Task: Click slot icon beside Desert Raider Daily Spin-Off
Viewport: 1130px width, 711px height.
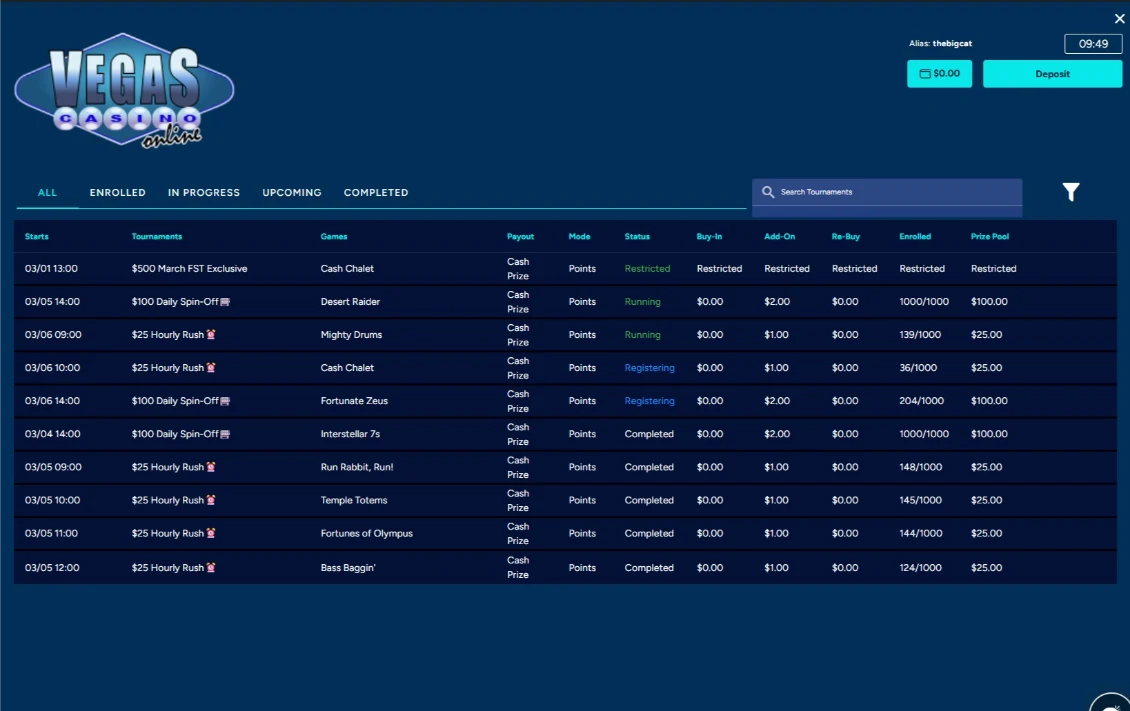Action: pyautogui.click(x=225, y=302)
